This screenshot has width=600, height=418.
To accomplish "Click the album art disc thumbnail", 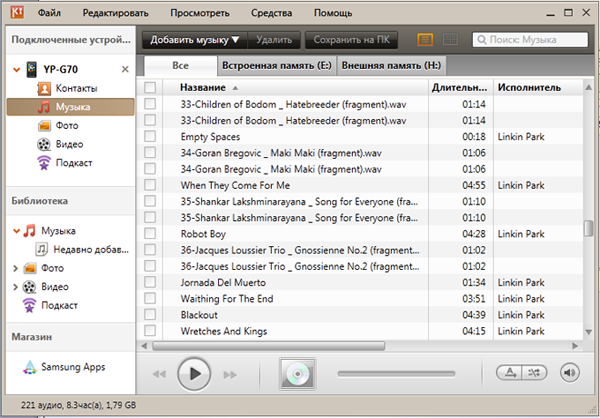I will click(298, 374).
